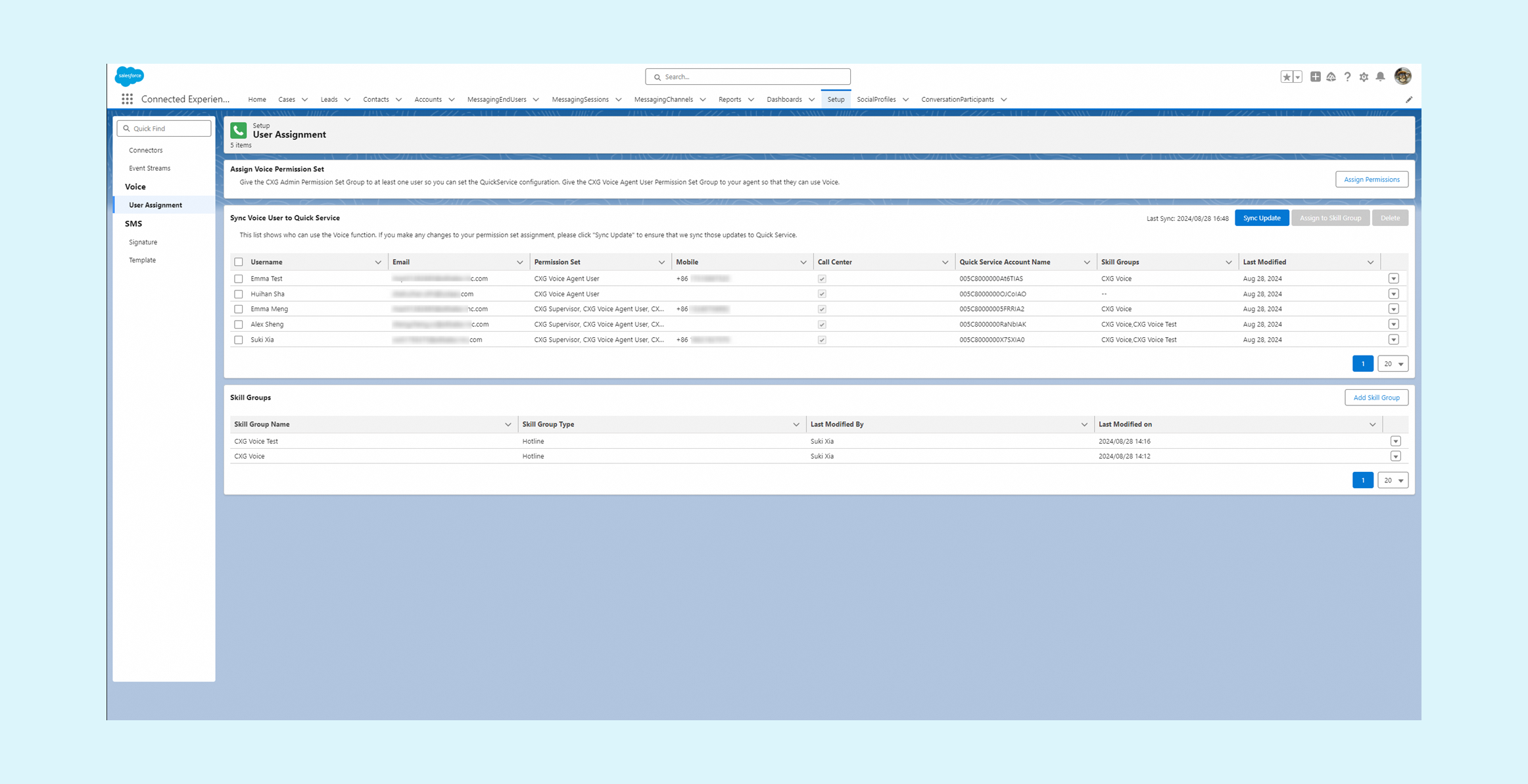Expand the Skill Groups column menu
The height and width of the screenshot is (784, 1528).
1228,262
